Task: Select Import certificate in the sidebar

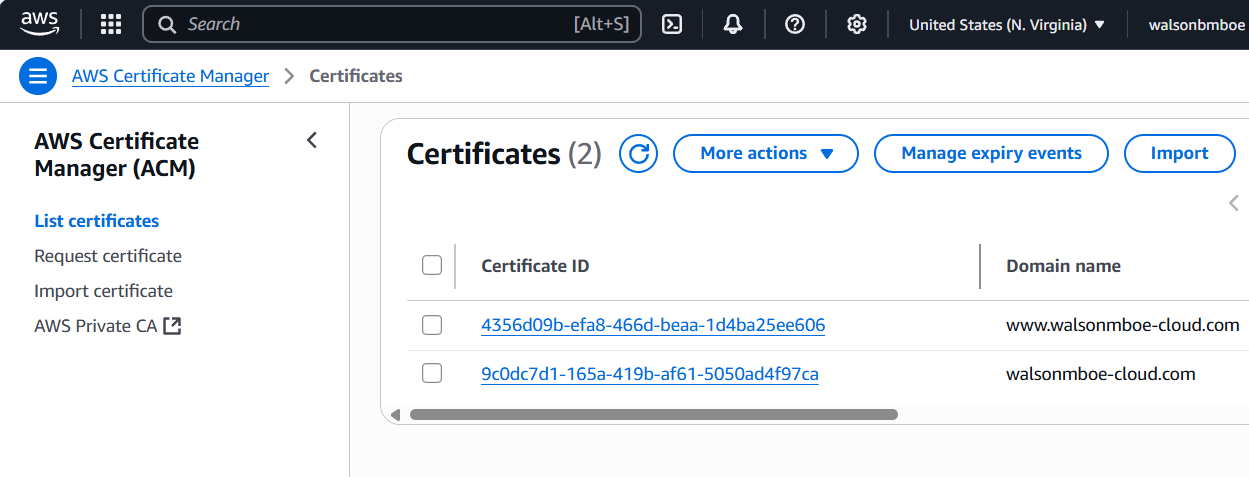Action: 103,291
